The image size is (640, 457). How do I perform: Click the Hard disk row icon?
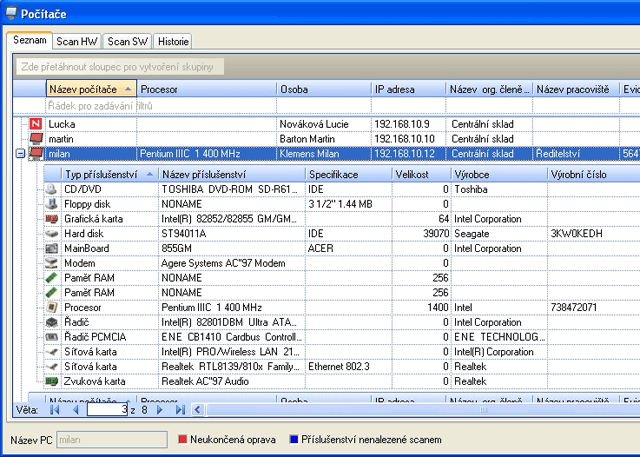tap(51, 234)
